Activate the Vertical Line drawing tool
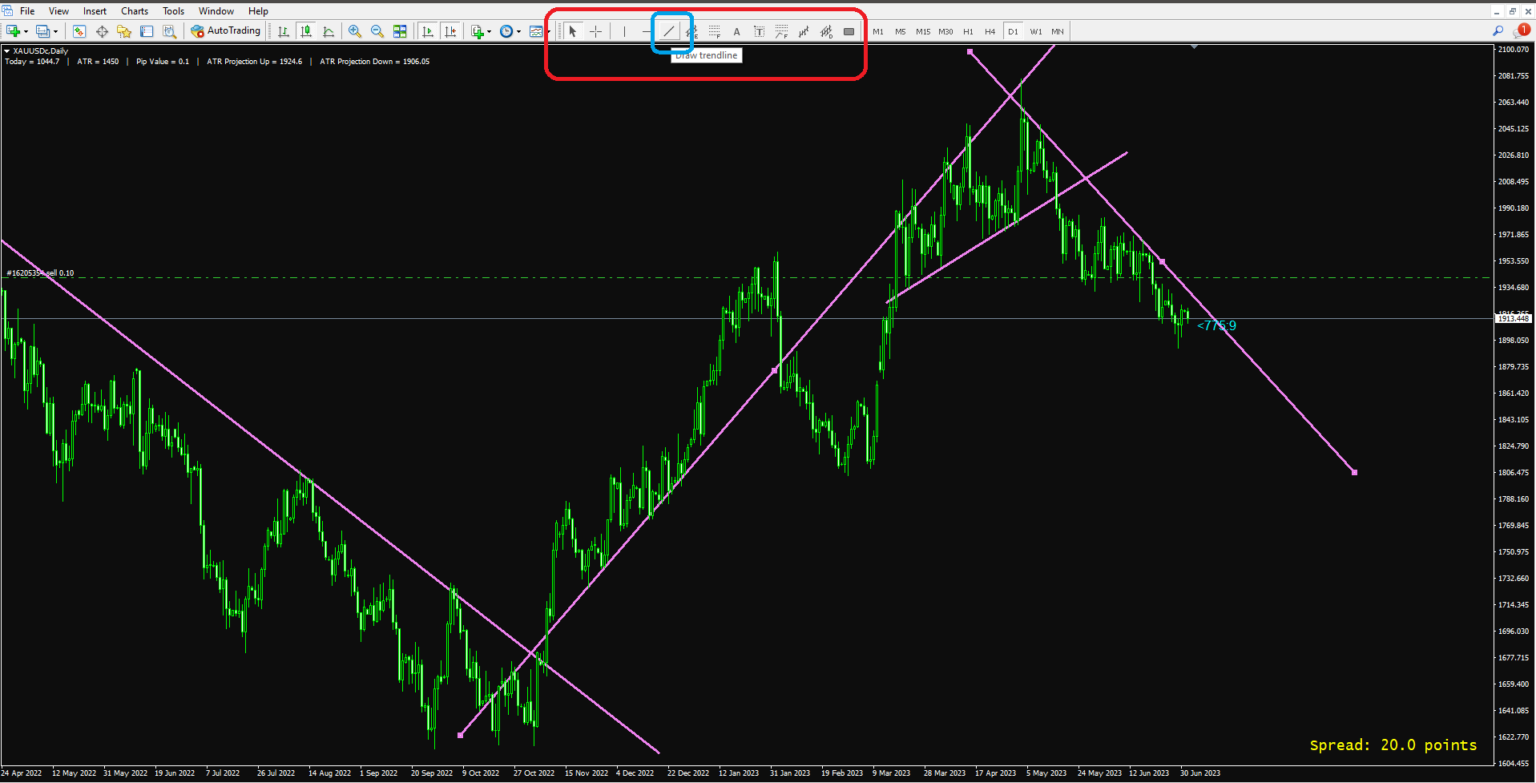The width and height of the screenshot is (1536, 783). (x=623, y=31)
